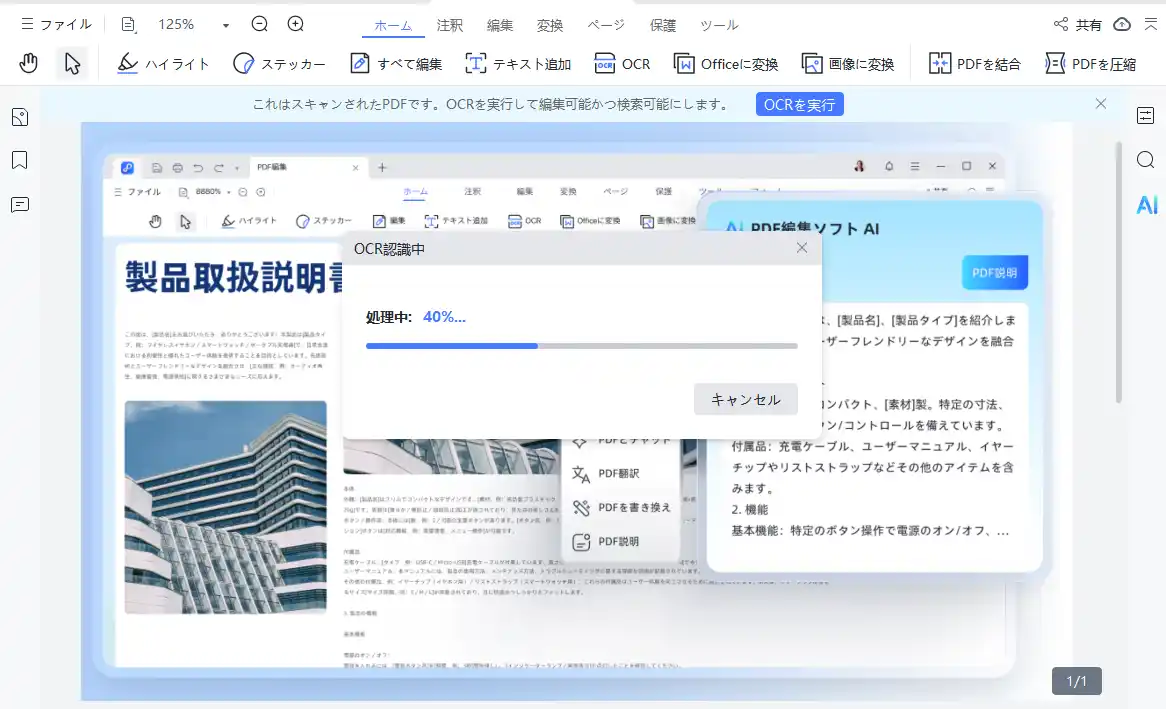Open the File menu
The height and width of the screenshot is (709, 1166).
tap(56, 24)
